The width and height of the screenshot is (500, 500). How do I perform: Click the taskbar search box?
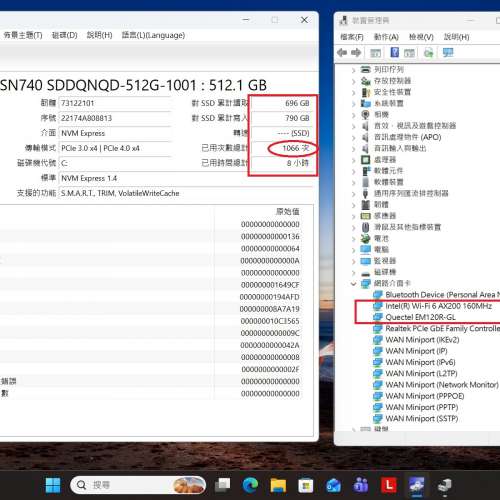[138, 485]
